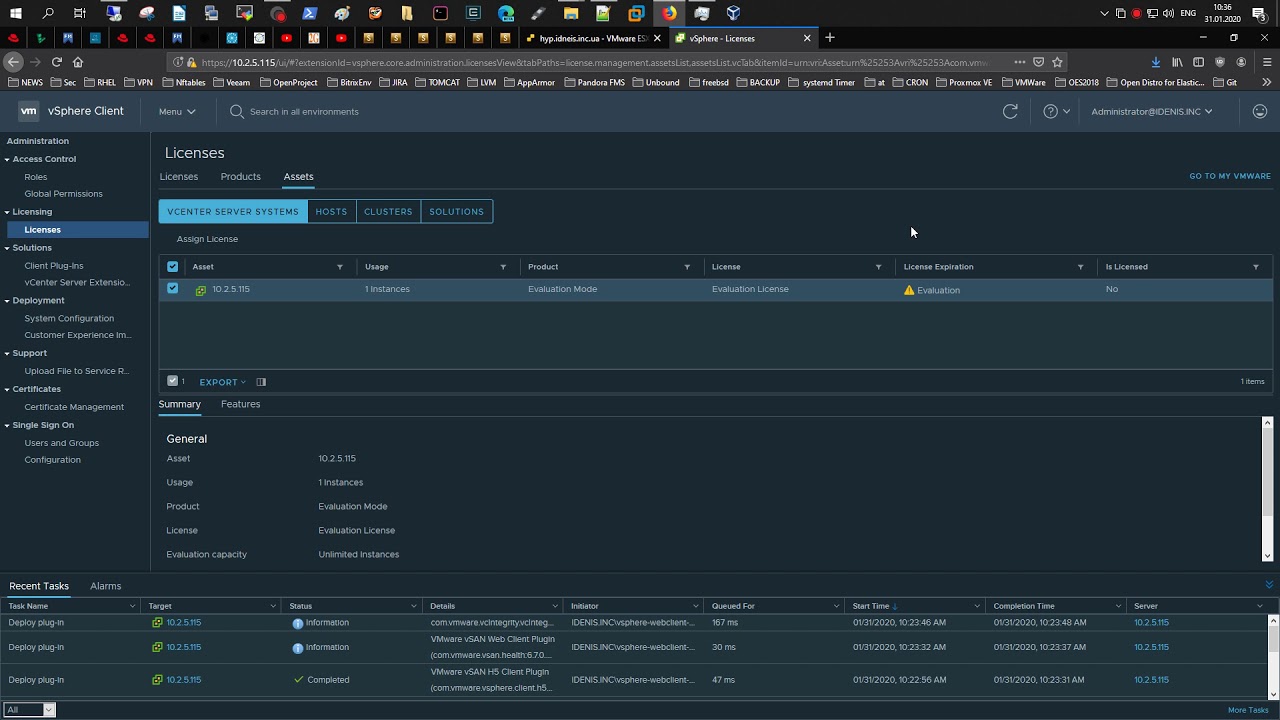Open the EXPORT dropdown
Viewport: 1280px width, 720px height.
tap(222, 382)
